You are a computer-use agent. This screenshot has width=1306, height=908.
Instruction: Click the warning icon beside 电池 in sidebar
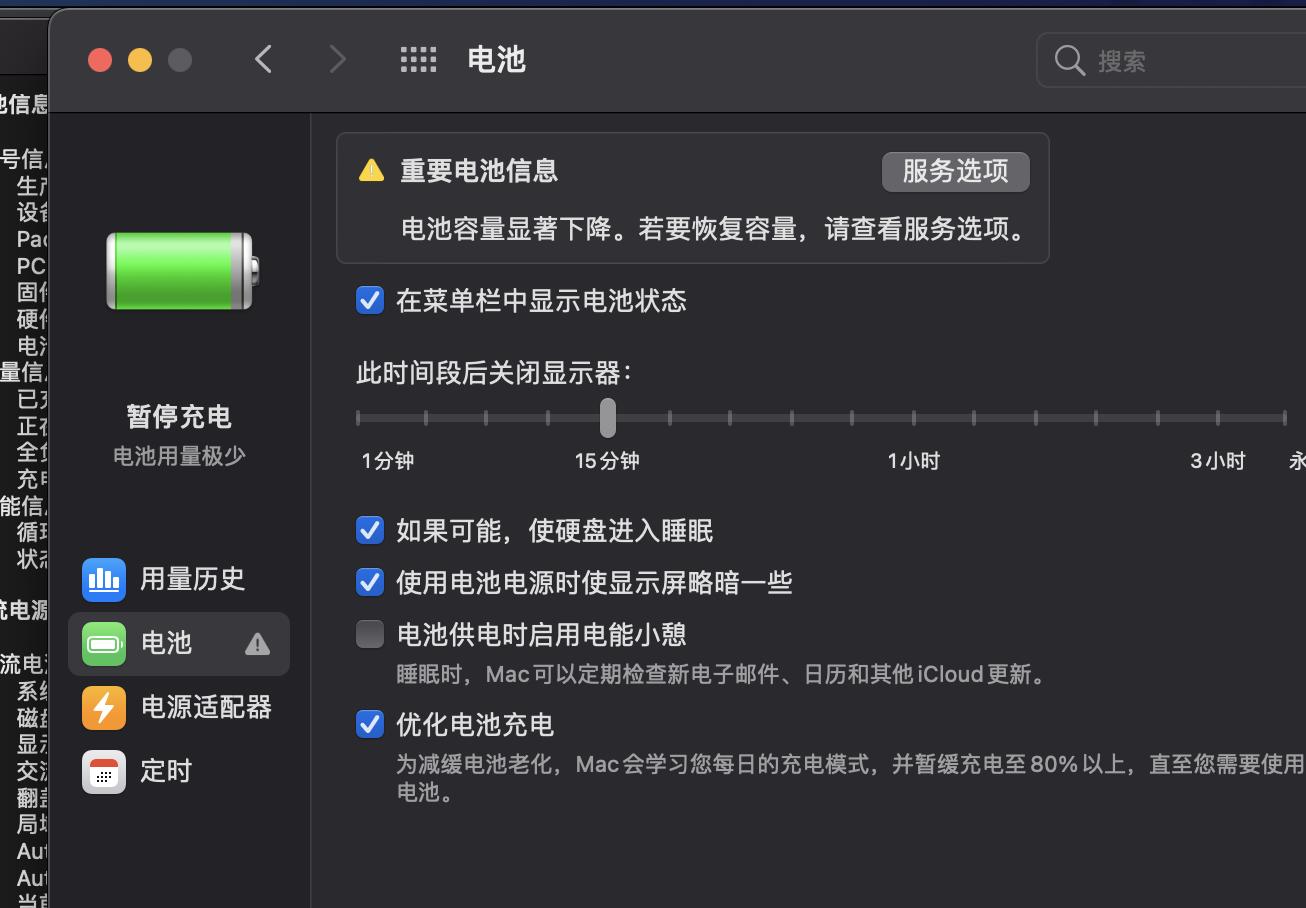point(257,644)
